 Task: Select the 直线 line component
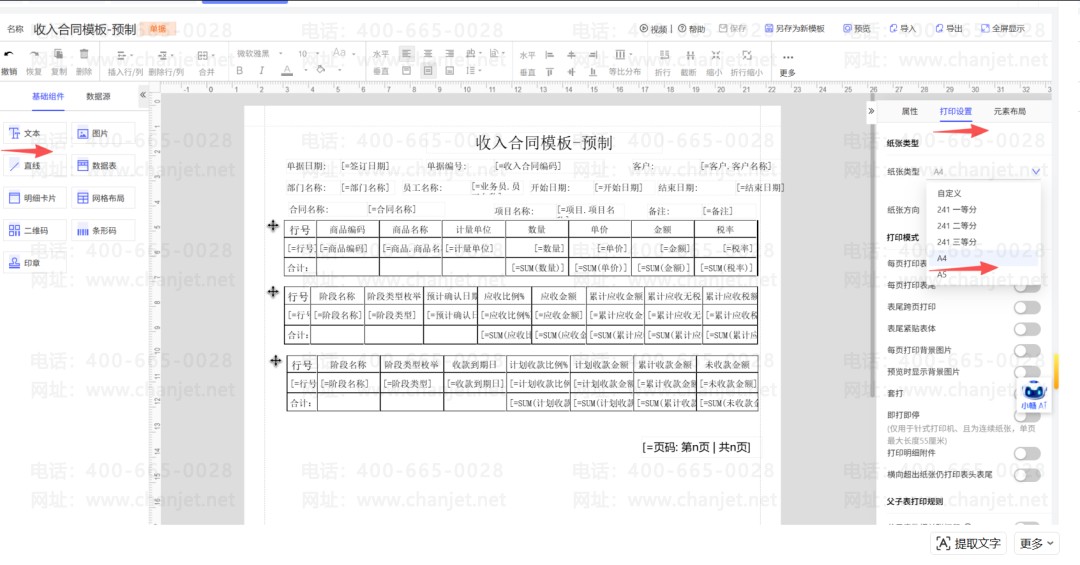coord(34,165)
